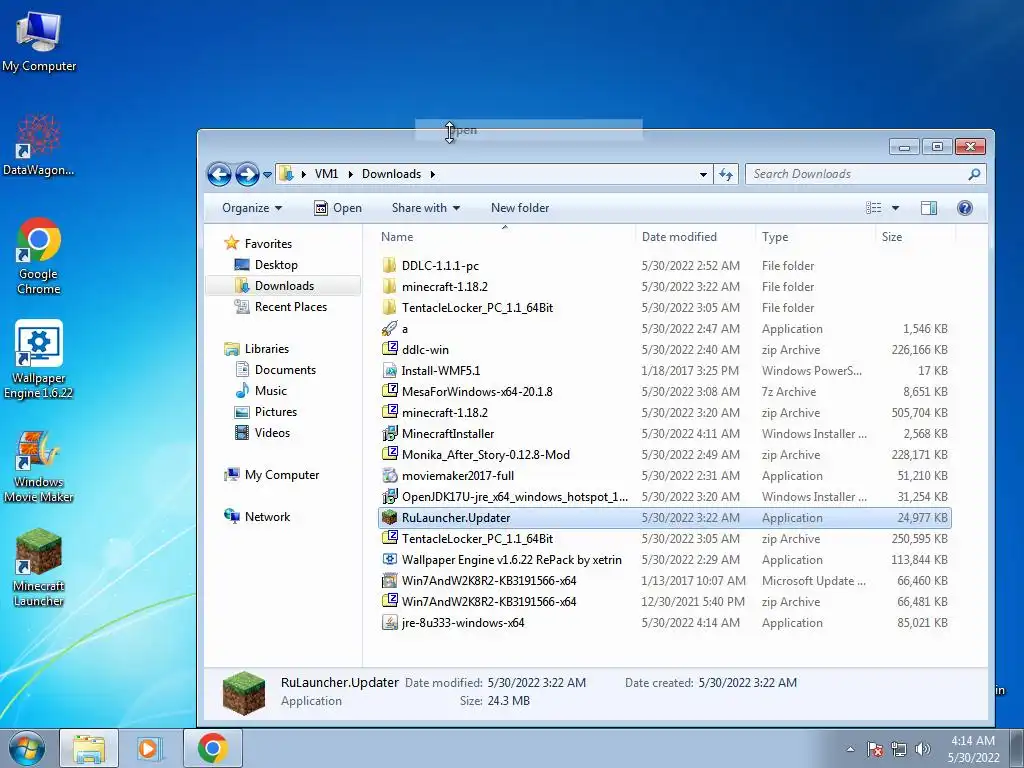Sort by the Name column header
Screen dimensions: 1024x768
point(505,236)
